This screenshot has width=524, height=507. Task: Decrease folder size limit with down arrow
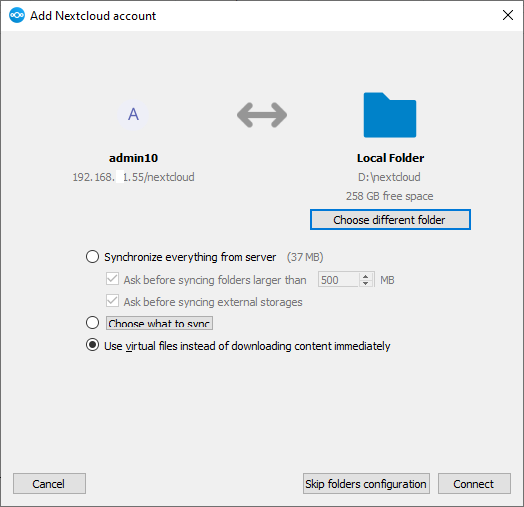[x=366, y=283]
